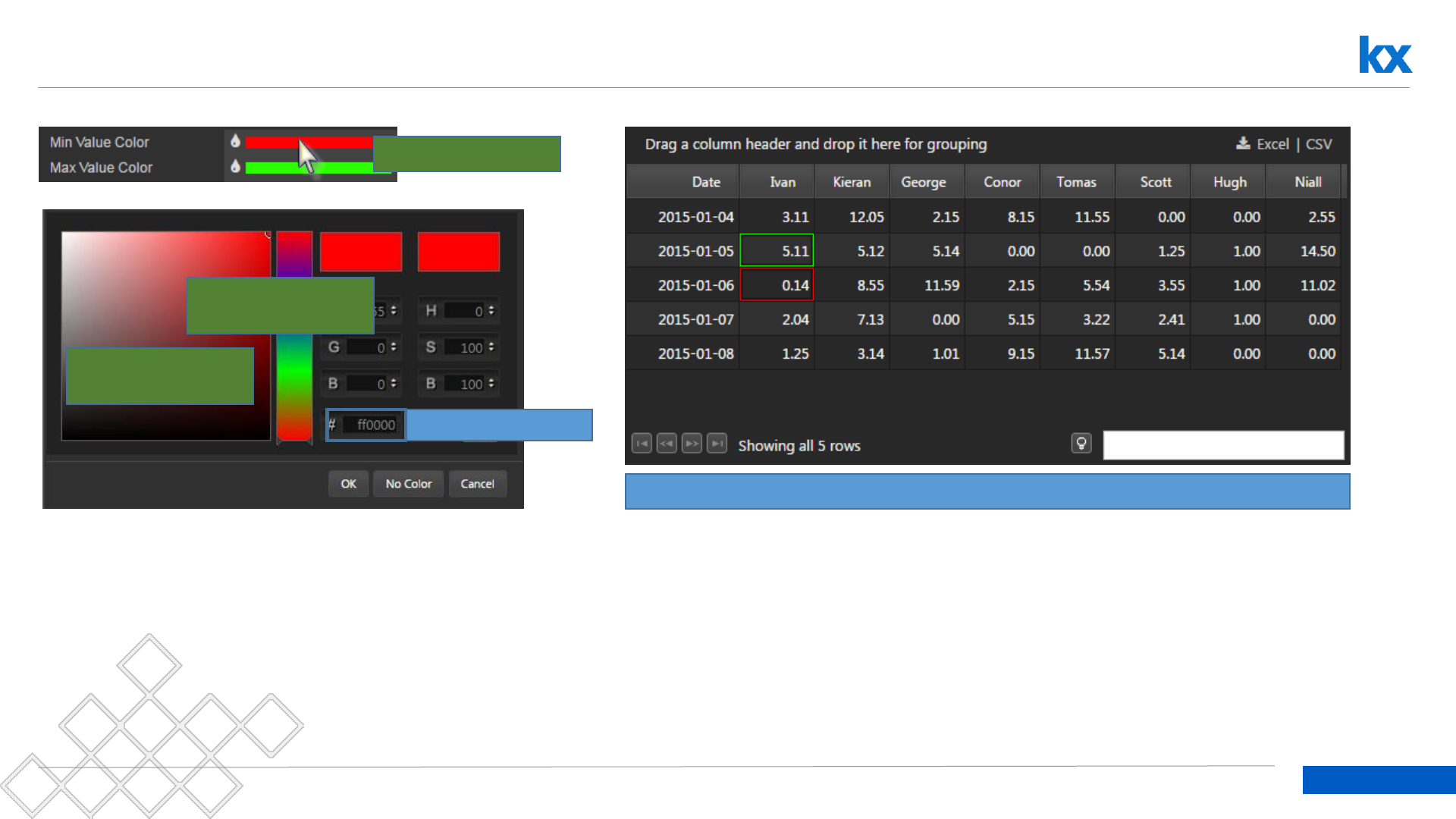This screenshot has height=819, width=1456.
Task: Click the Max Value Color droplet icon
Action: [235, 166]
